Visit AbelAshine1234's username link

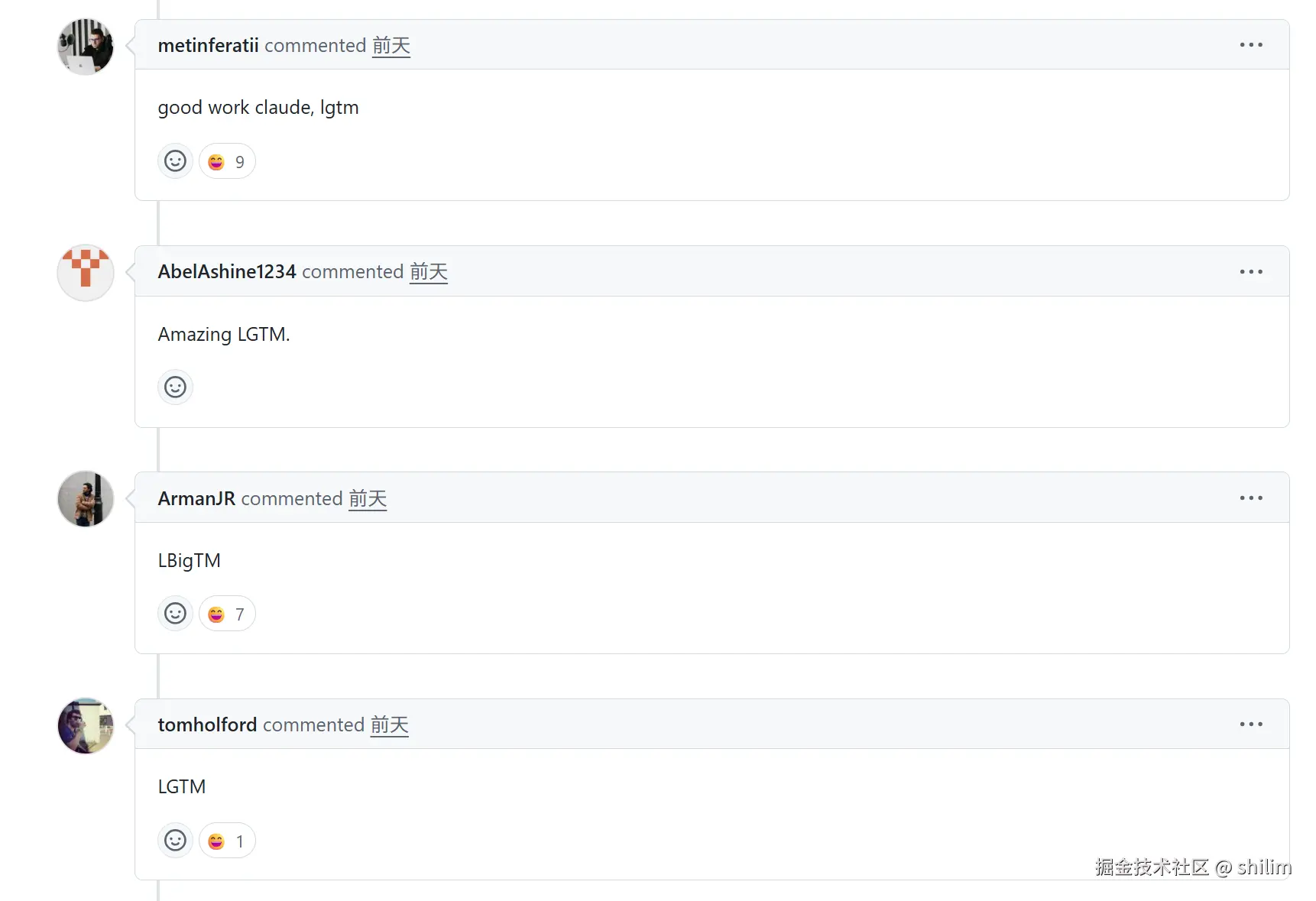coord(227,271)
